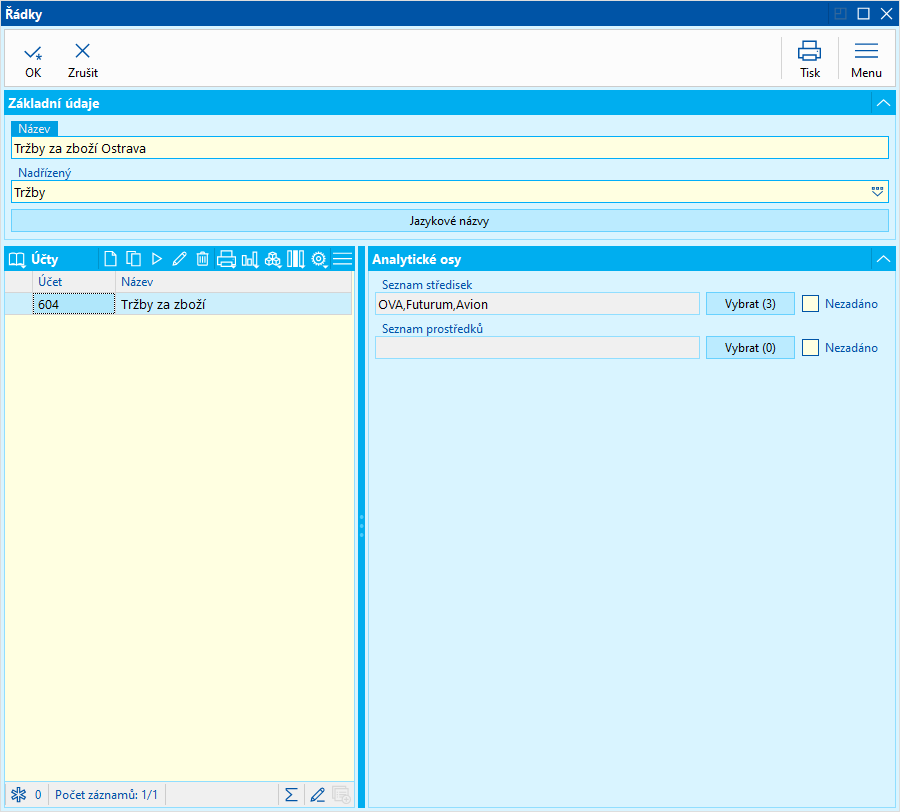The image size is (900, 812).
Task: Click the new record icon in Účty toolbar
Action: (111, 259)
